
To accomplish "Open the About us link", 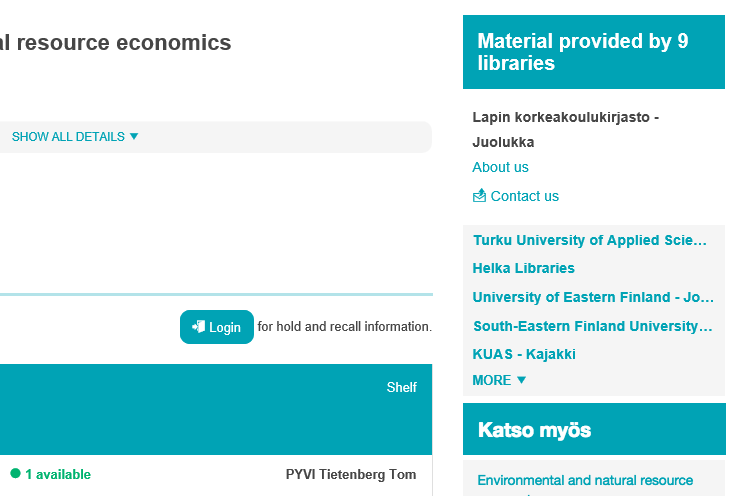I will (500, 167).
